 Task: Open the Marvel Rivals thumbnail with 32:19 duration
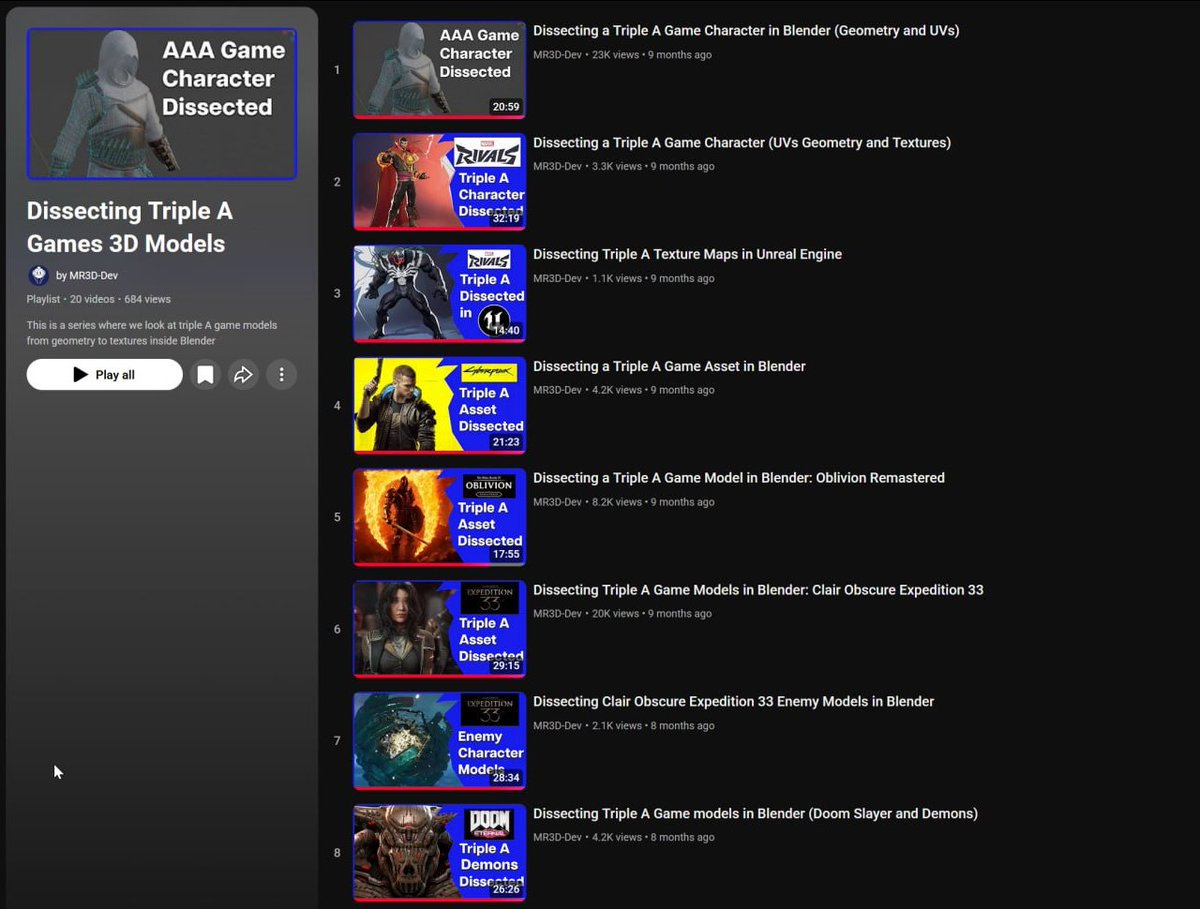coord(439,182)
